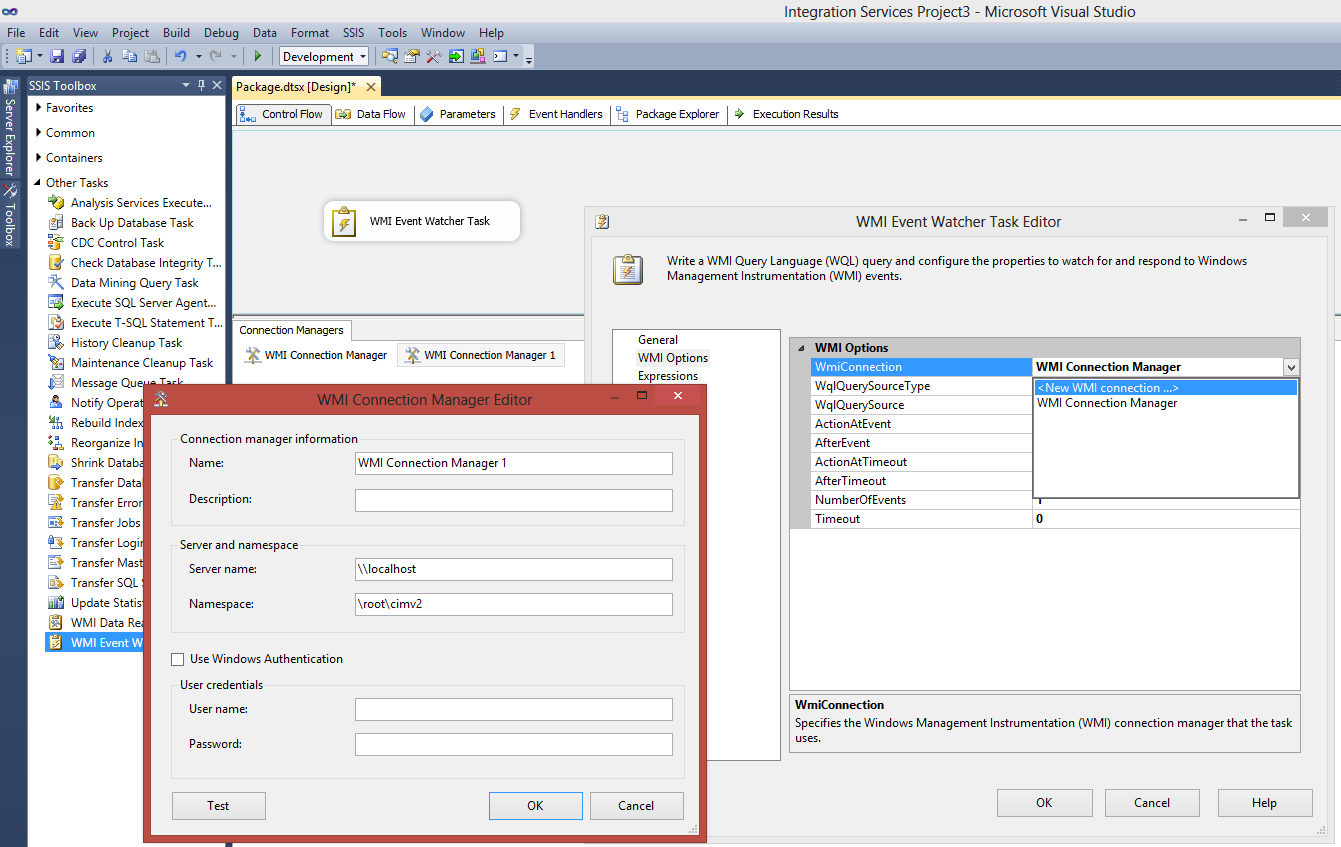
Task: Open SSIS Toolbox window position dropdown
Action: (x=185, y=86)
